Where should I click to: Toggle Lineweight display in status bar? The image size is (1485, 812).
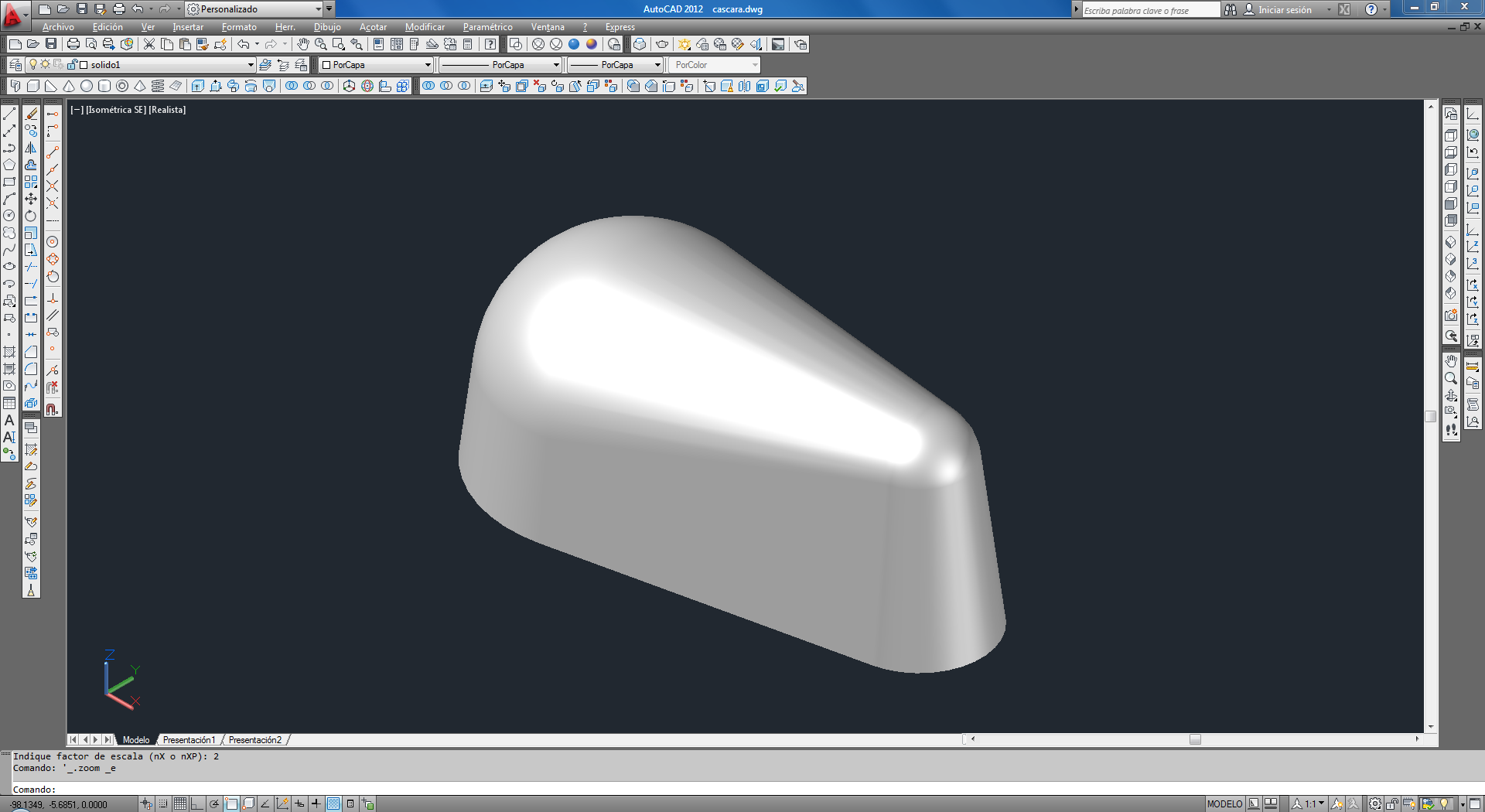click(x=316, y=803)
